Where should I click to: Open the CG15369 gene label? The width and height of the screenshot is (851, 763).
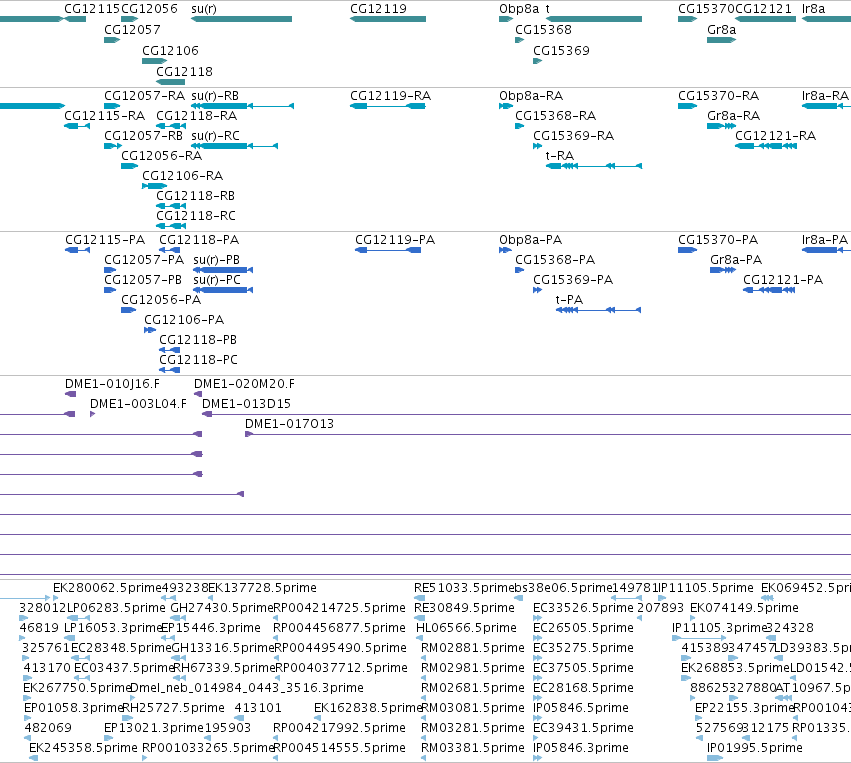(x=561, y=50)
